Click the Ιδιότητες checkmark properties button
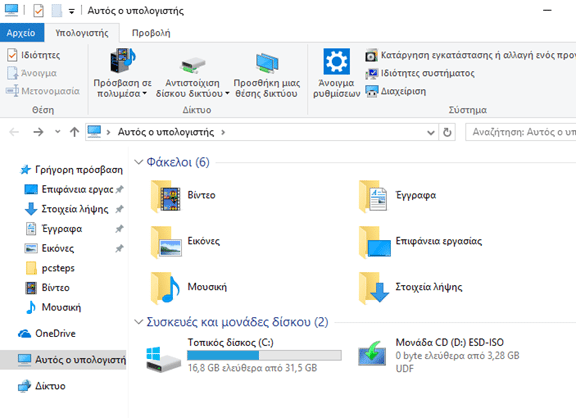This screenshot has width=576, height=418. point(33,55)
